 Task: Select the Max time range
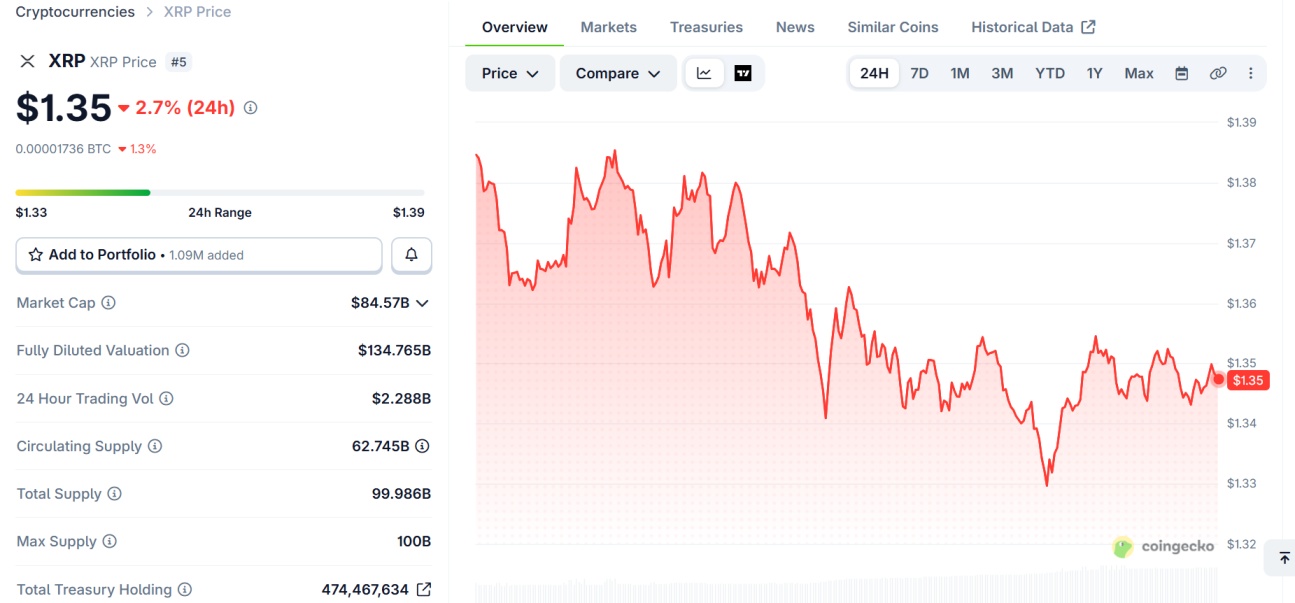click(1139, 73)
